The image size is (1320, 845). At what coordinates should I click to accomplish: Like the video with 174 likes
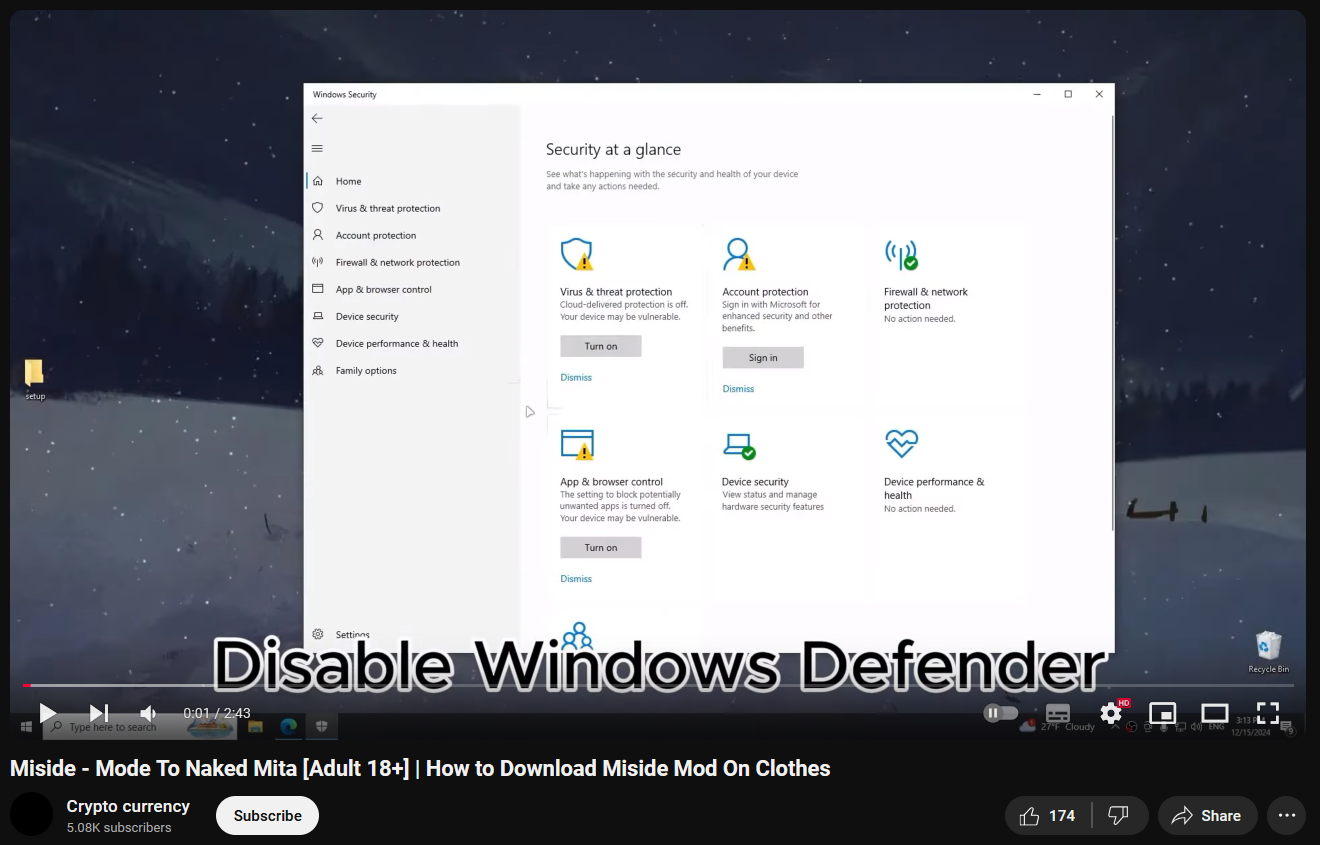1048,816
